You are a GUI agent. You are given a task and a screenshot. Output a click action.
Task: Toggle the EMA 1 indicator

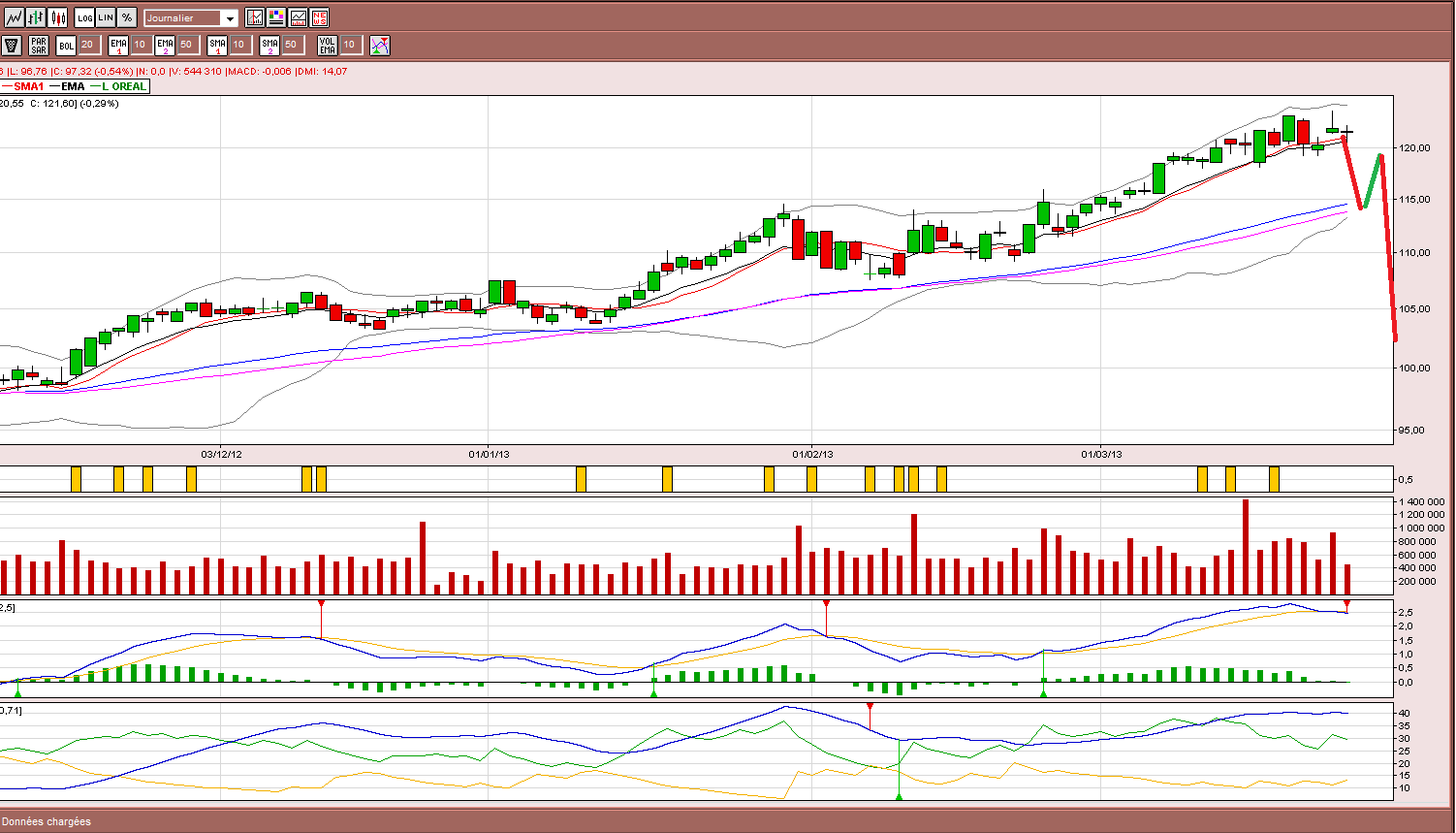(x=118, y=45)
